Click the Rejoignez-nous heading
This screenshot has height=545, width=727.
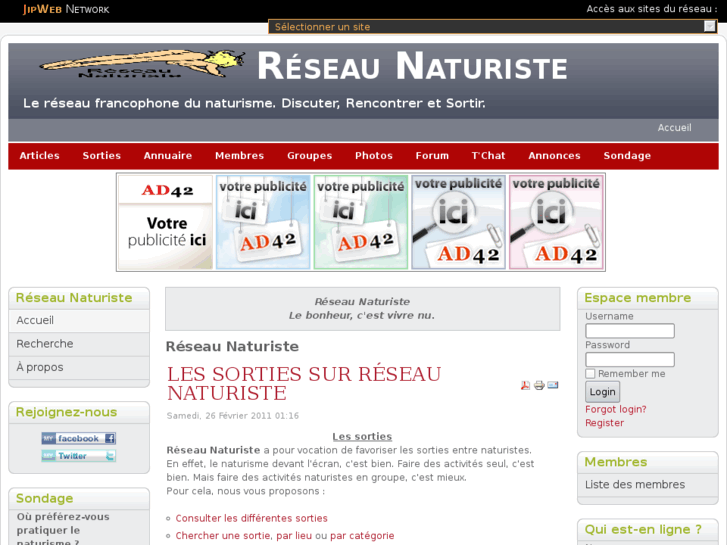[66, 412]
